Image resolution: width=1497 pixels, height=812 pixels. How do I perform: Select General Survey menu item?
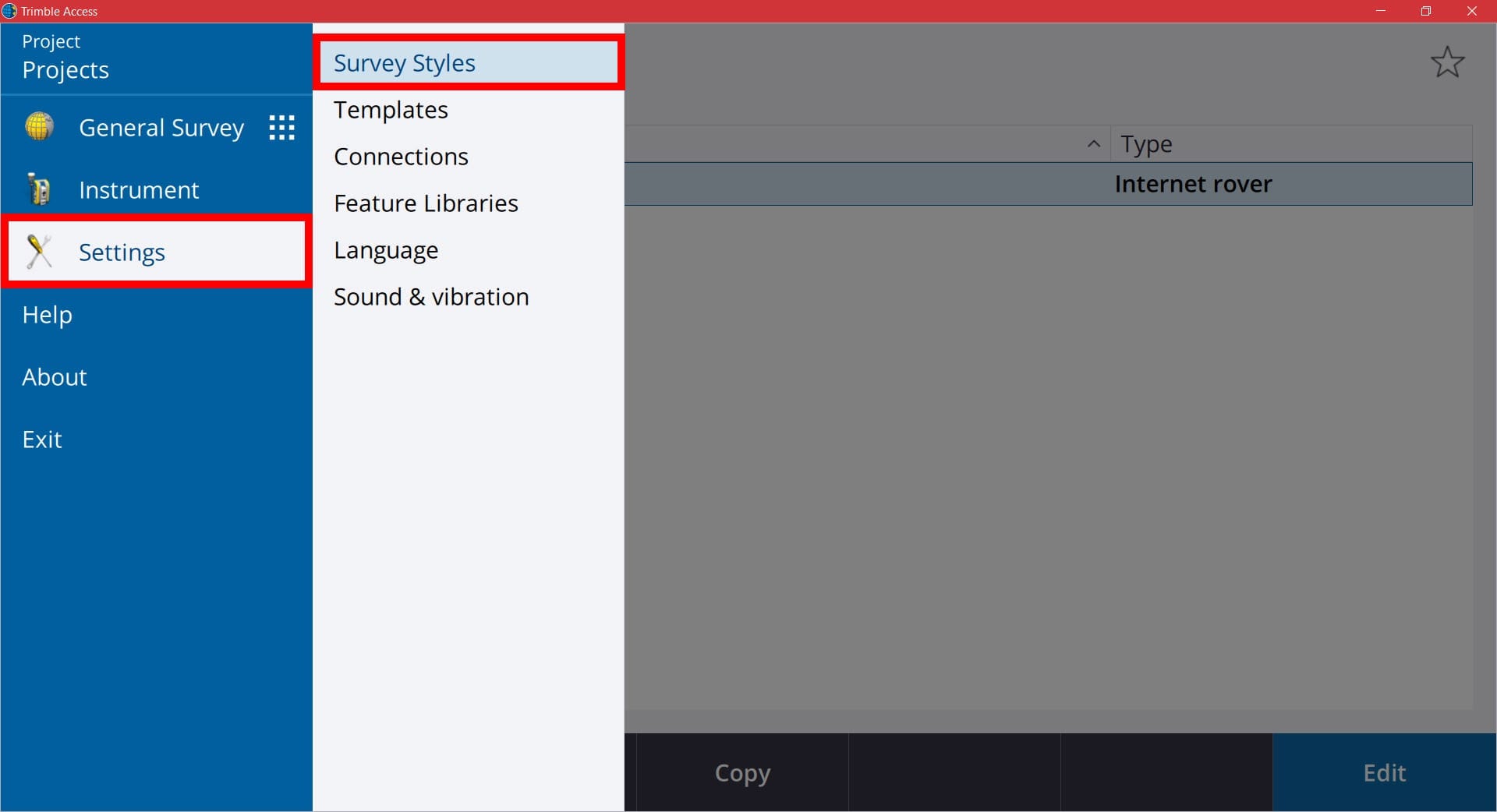161,128
